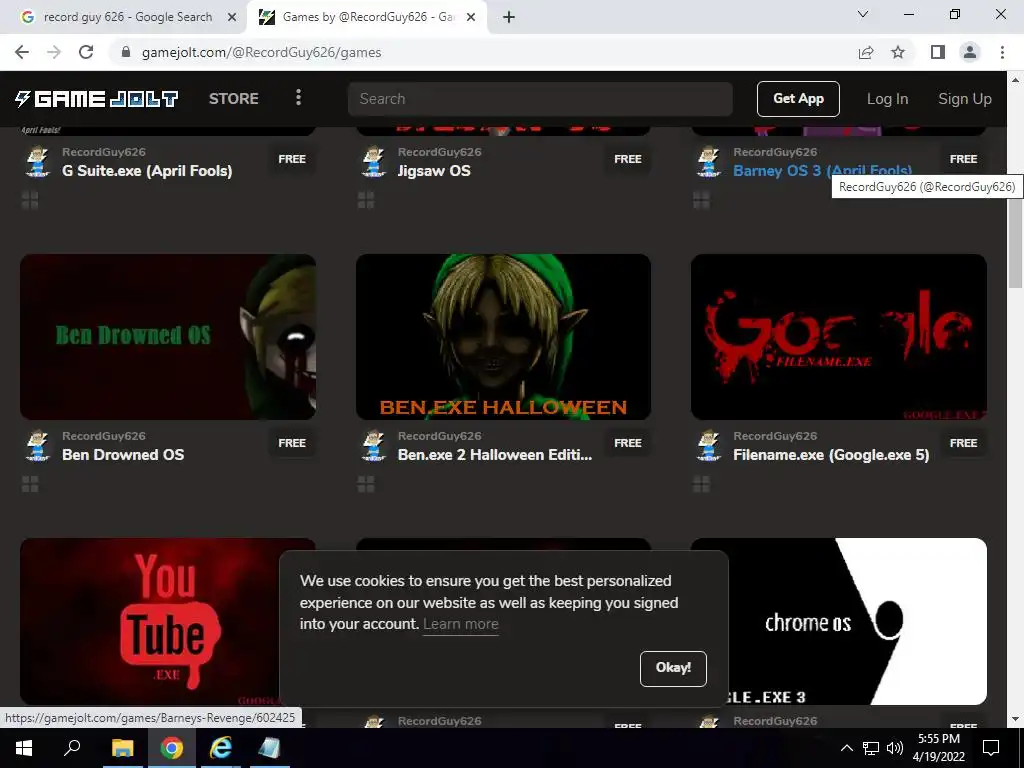Go back to the previous page
The image size is (1024, 768).
22,52
